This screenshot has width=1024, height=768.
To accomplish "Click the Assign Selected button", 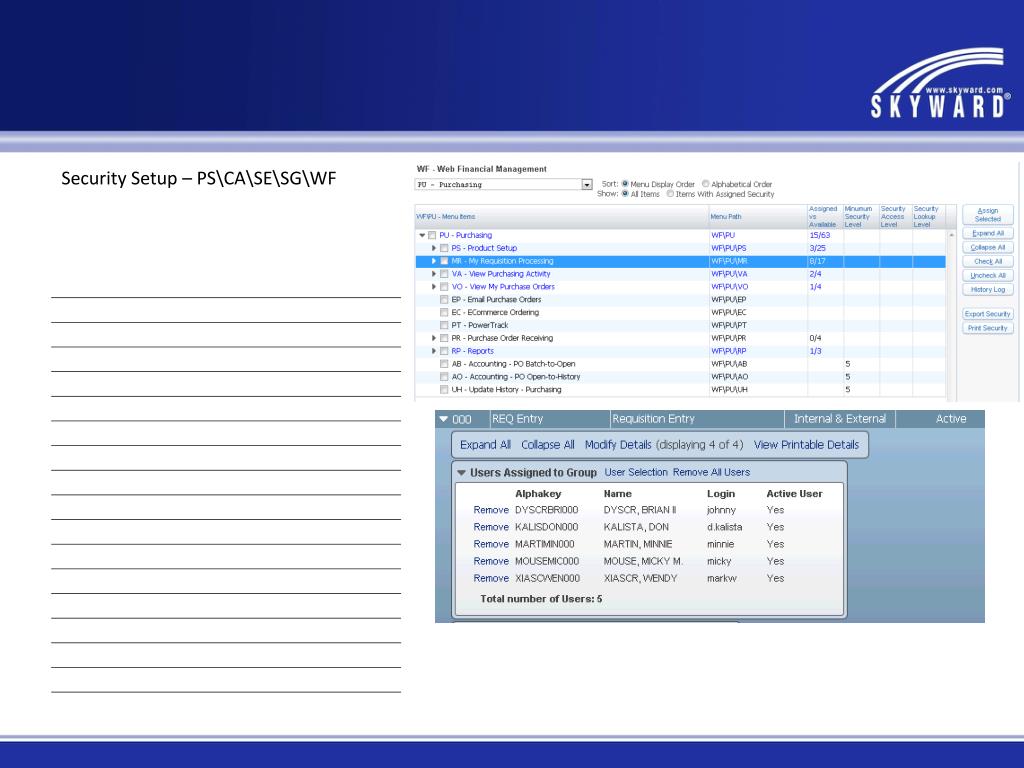I will tap(987, 215).
